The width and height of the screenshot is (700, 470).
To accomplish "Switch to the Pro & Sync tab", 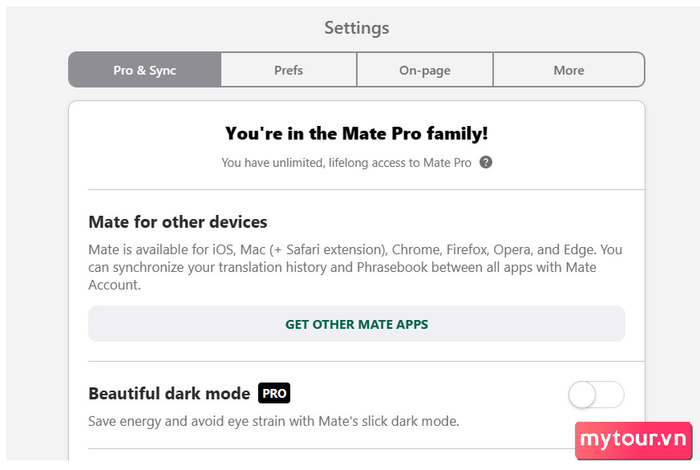I will (145, 70).
